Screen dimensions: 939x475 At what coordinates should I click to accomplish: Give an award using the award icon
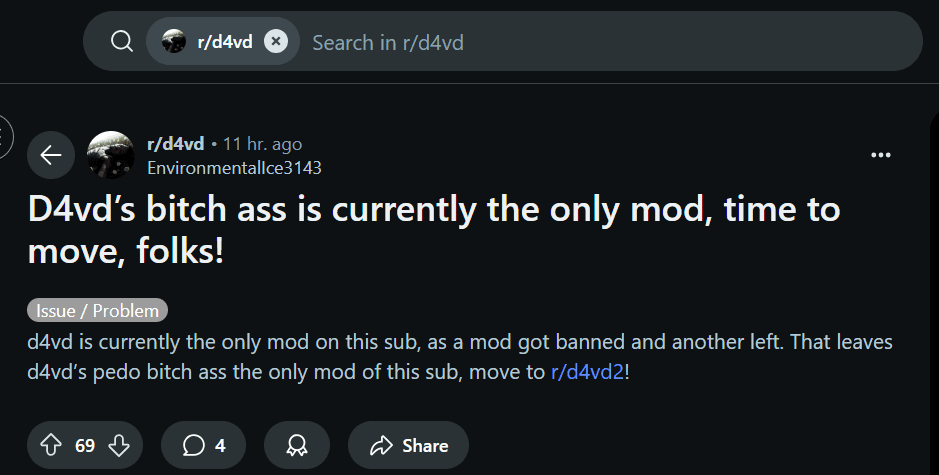(297, 445)
